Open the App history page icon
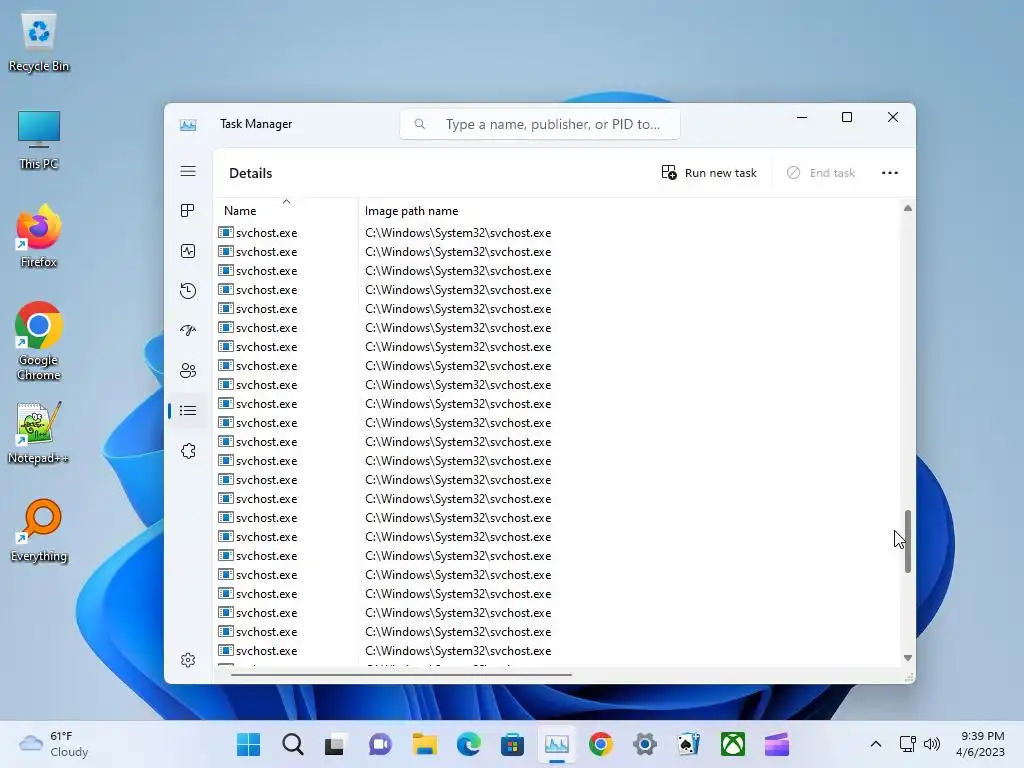The image size is (1024, 768). 188,291
